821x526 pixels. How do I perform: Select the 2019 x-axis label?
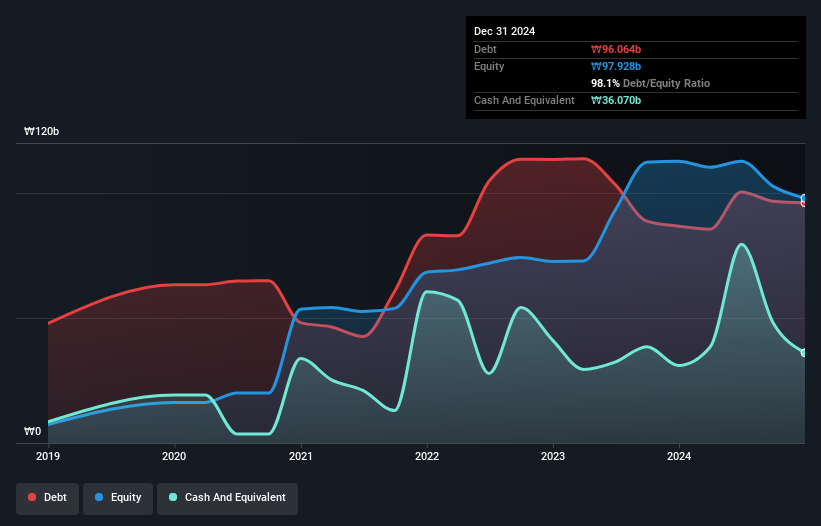tap(48, 456)
